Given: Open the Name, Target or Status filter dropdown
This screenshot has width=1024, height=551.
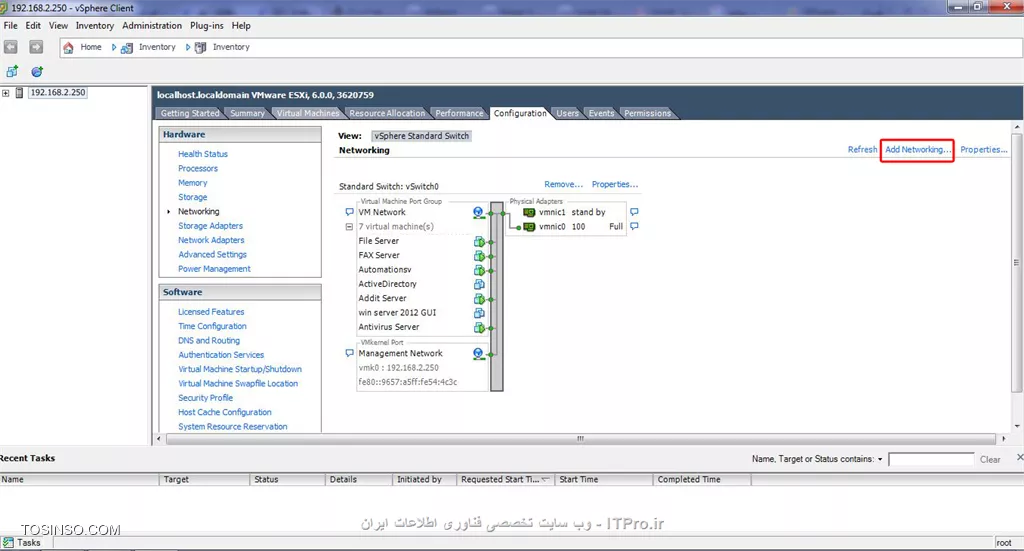Looking at the screenshot, I should pos(880,460).
